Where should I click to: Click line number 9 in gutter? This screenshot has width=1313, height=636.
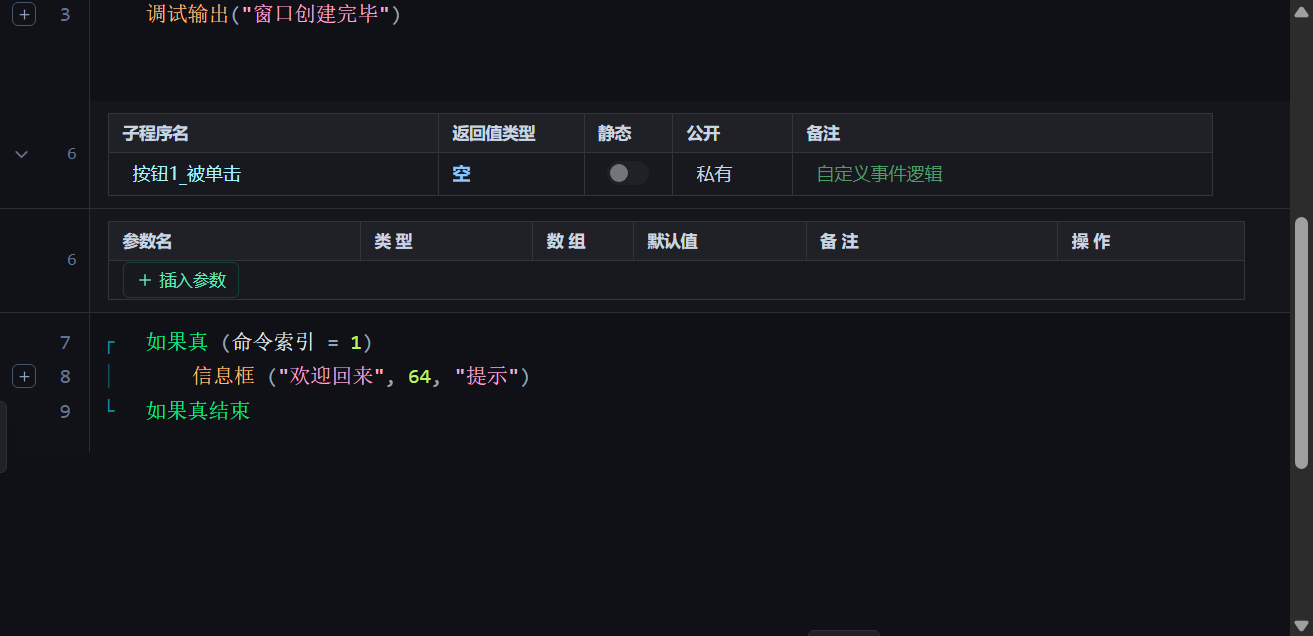(x=65, y=411)
